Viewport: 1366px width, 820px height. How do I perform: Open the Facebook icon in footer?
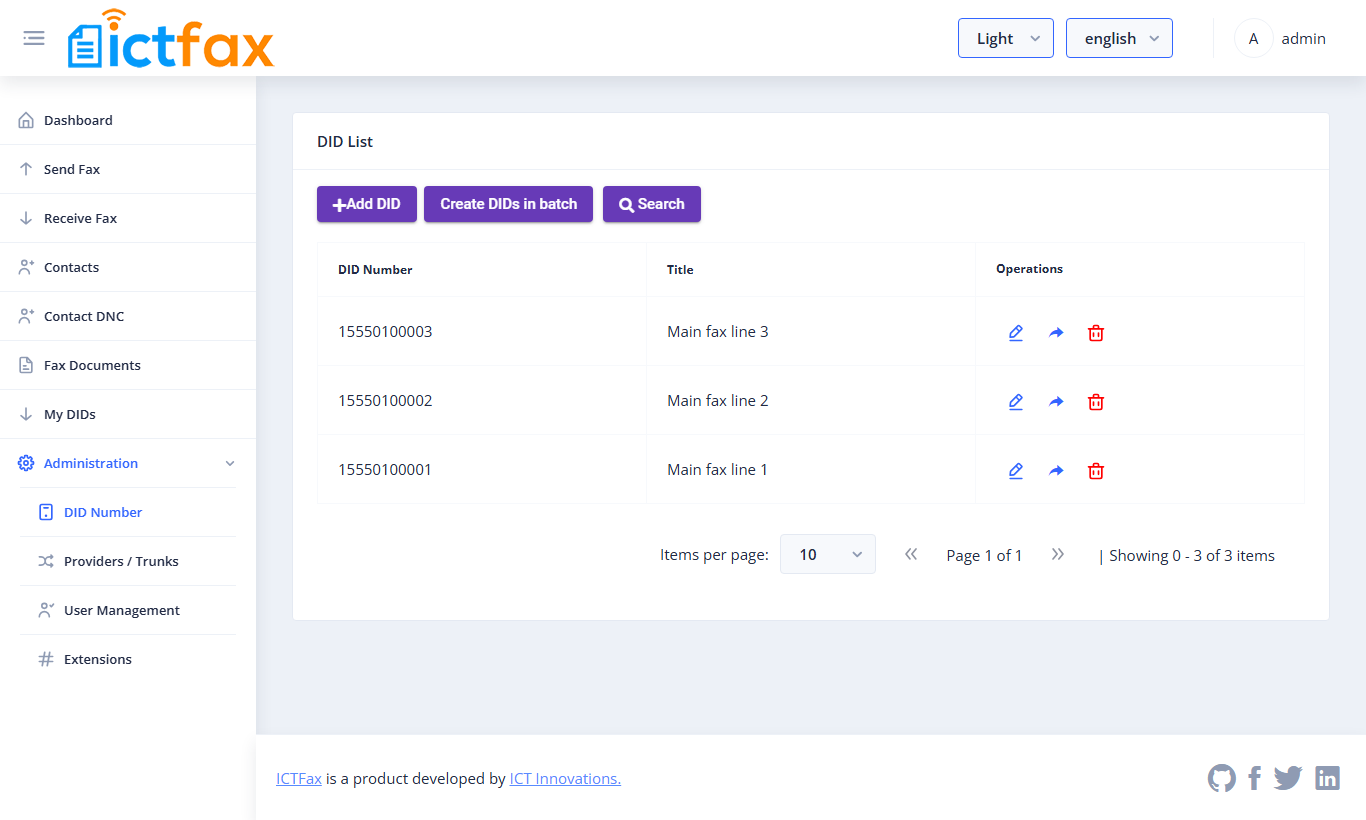point(1255,778)
